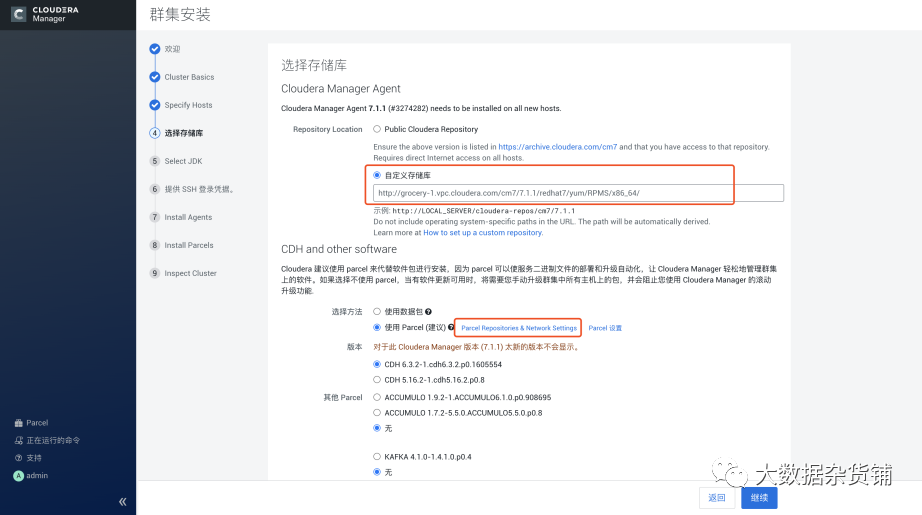Select ACCUMULO 1.9.2-1.ACCUMULO6.1.0 parcel

[x=377, y=397]
